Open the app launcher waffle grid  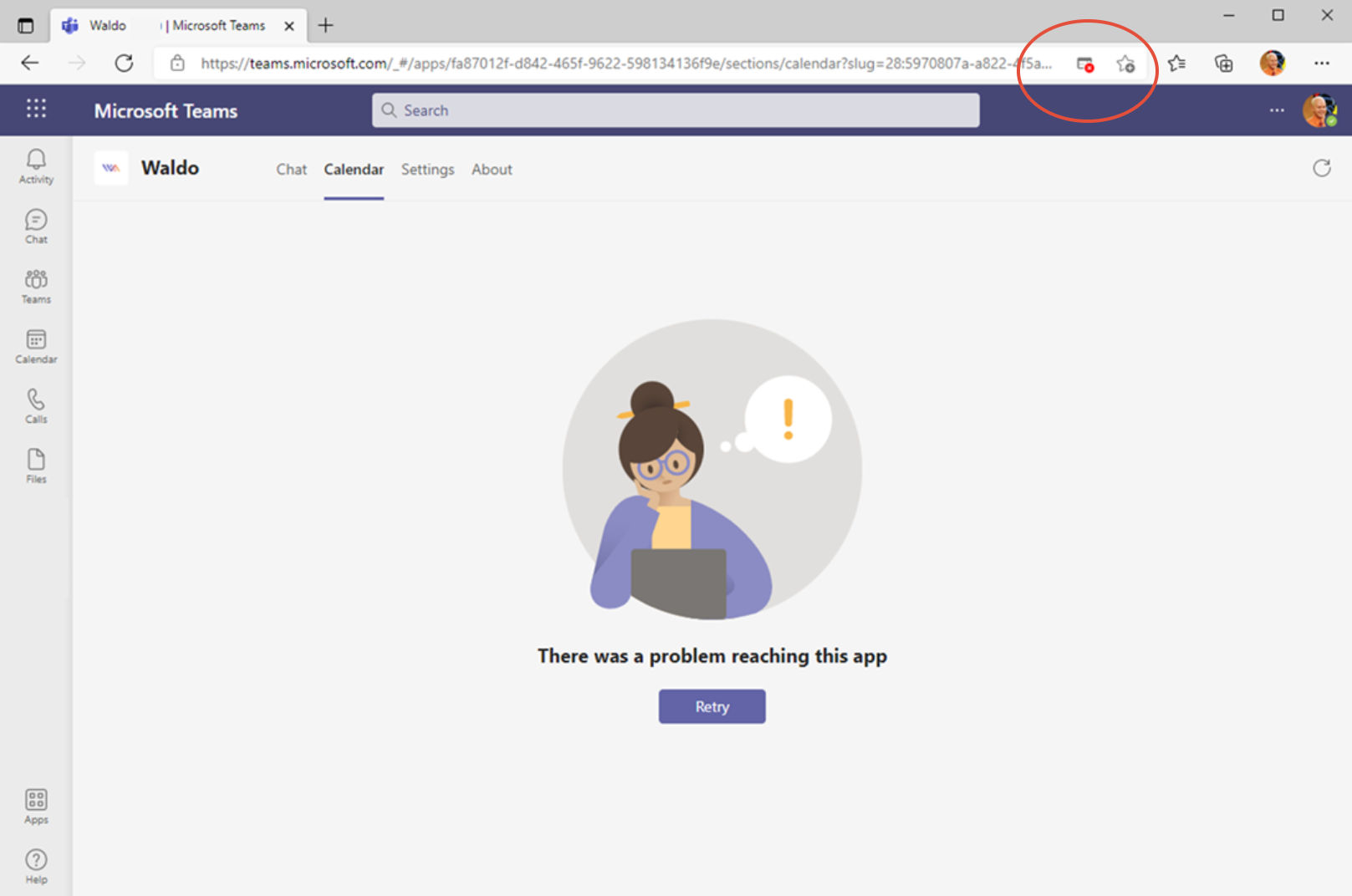pyautogui.click(x=36, y=109)
